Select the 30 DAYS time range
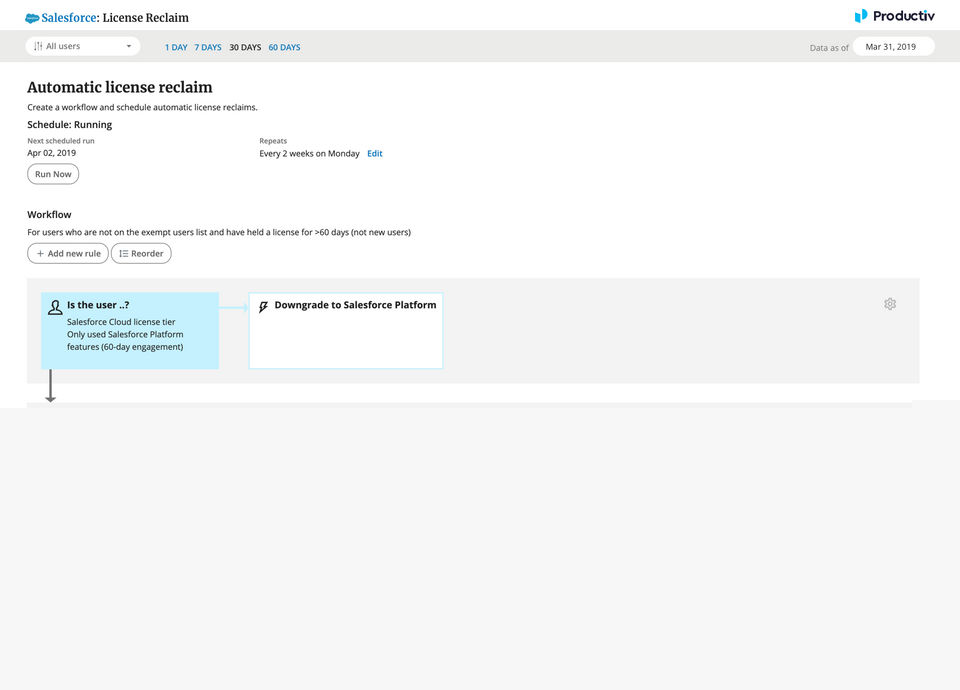Screen dimensions: 960x690 [245, 47]
